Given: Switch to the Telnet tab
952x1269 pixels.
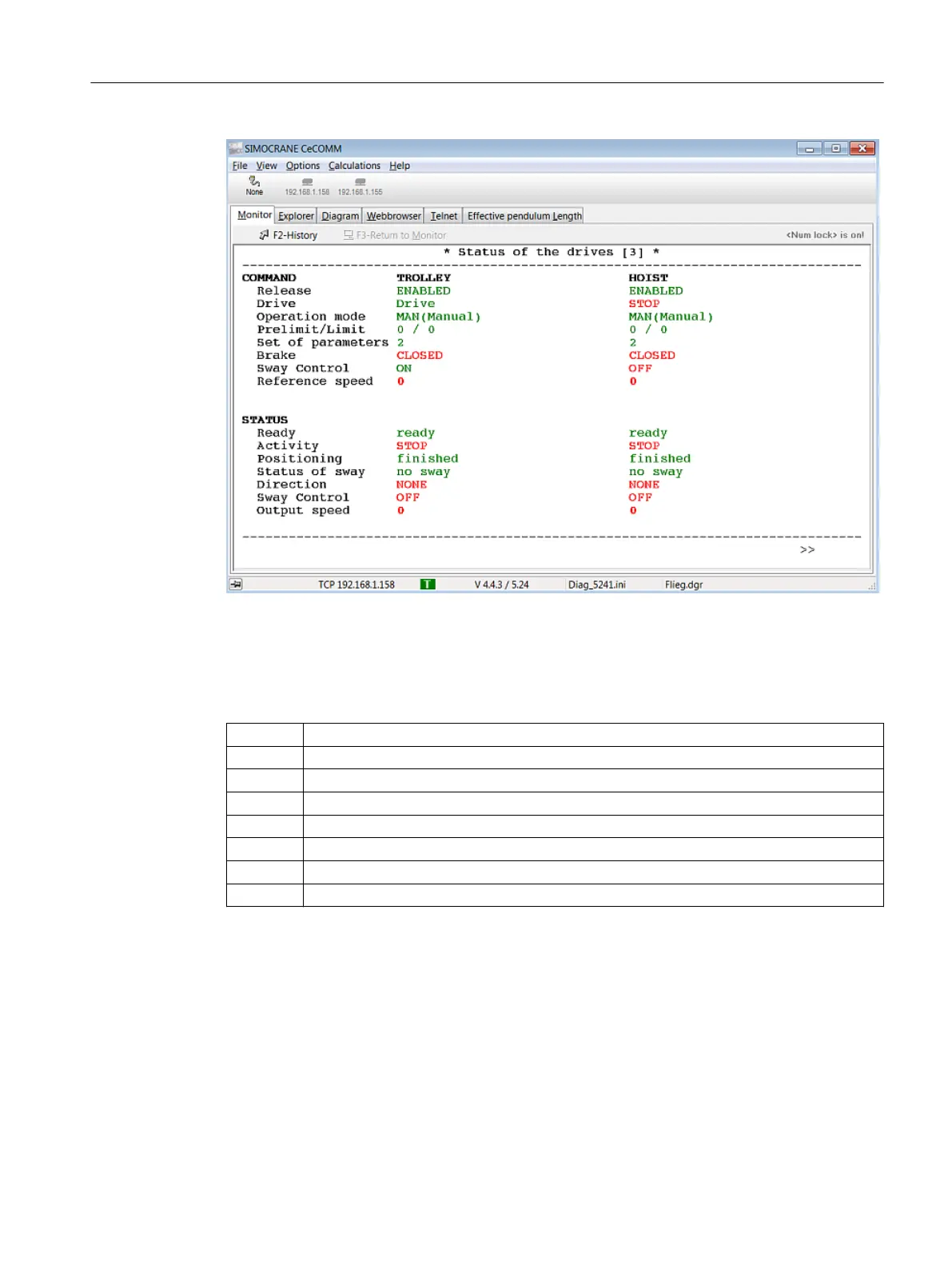Looking at the screenshot, I should [x=444, y=216].
